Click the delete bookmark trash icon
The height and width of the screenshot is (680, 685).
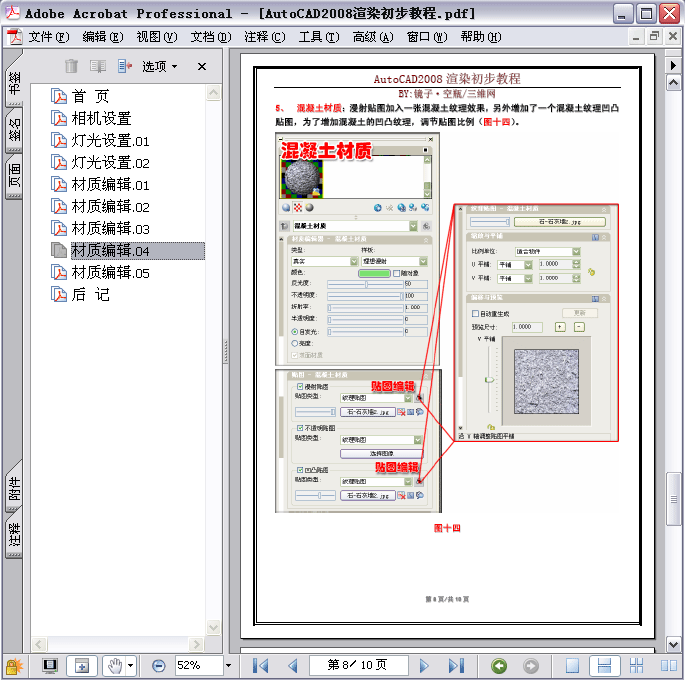pyautogui.click(x=71, y=66)
